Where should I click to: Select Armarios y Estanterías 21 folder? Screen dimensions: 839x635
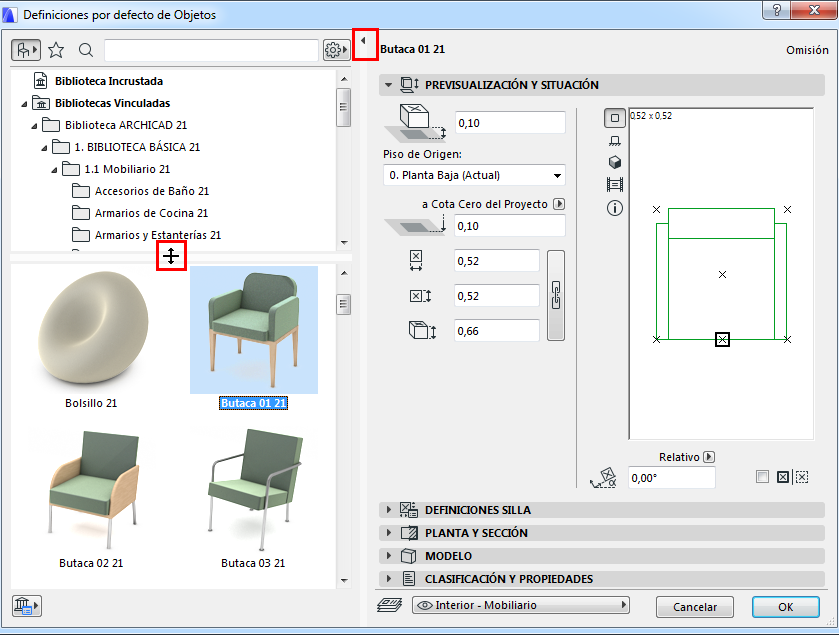[158, 235]
